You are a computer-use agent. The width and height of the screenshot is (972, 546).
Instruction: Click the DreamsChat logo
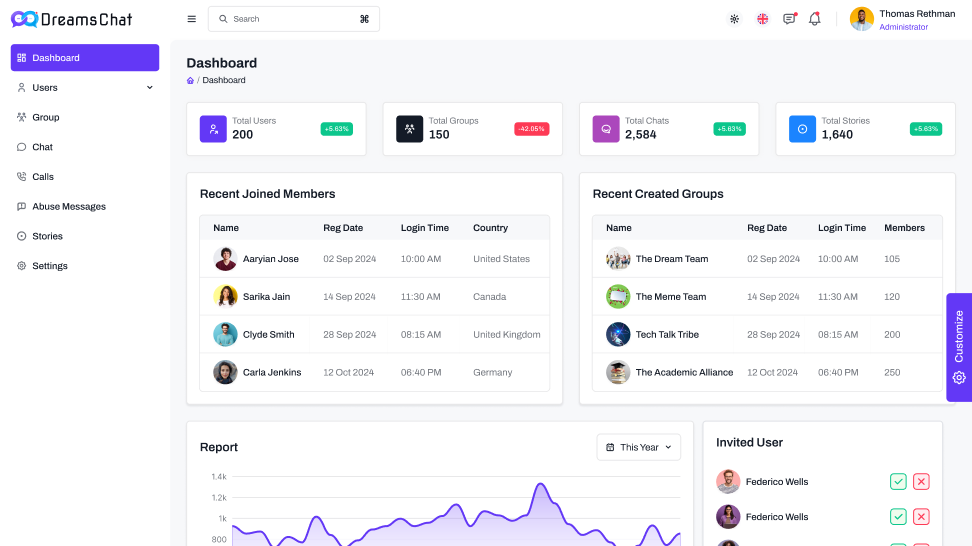click(x=72, y=19)
